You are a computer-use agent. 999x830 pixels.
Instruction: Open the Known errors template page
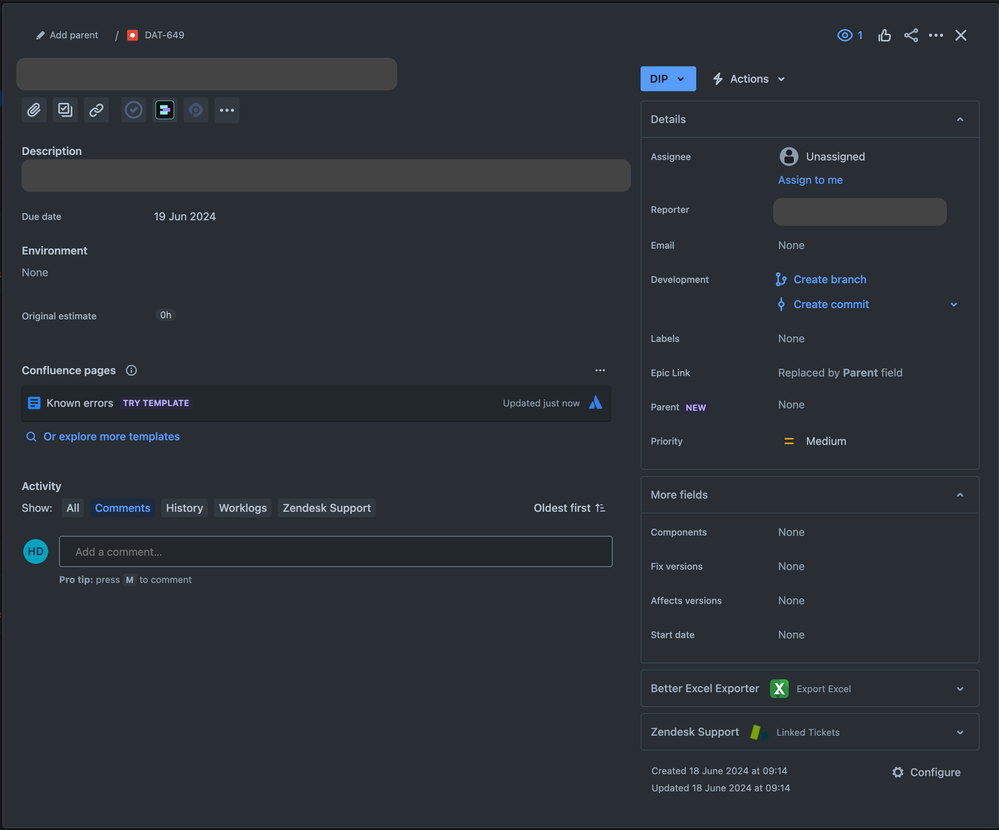point(80,403)
